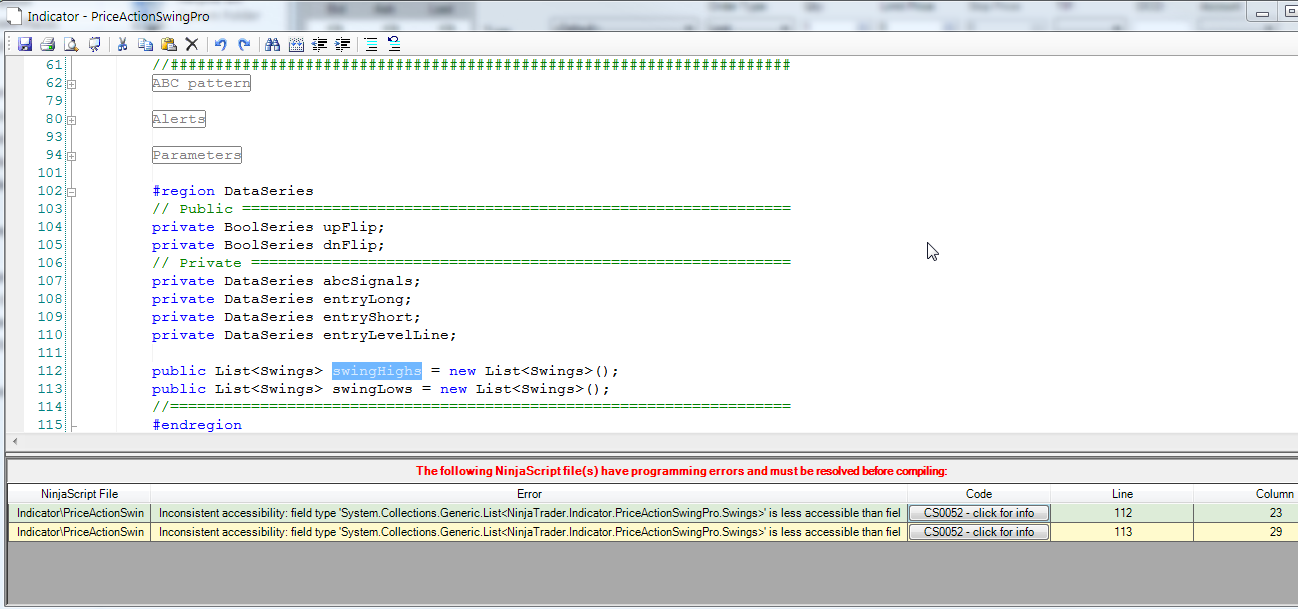Select the second error row's message text
1298x609 pixels.
tap(529, 532)
